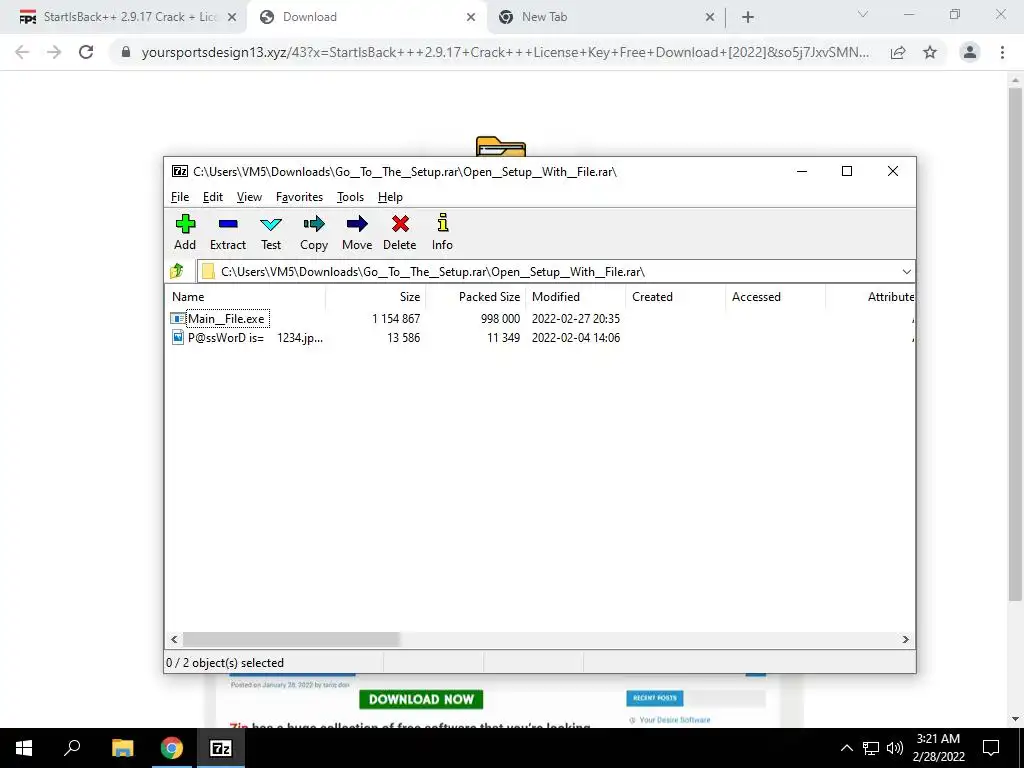Screen dimensions: 1024x768
Task: Open network status tray icon
Action: click(x=871, y=748)
